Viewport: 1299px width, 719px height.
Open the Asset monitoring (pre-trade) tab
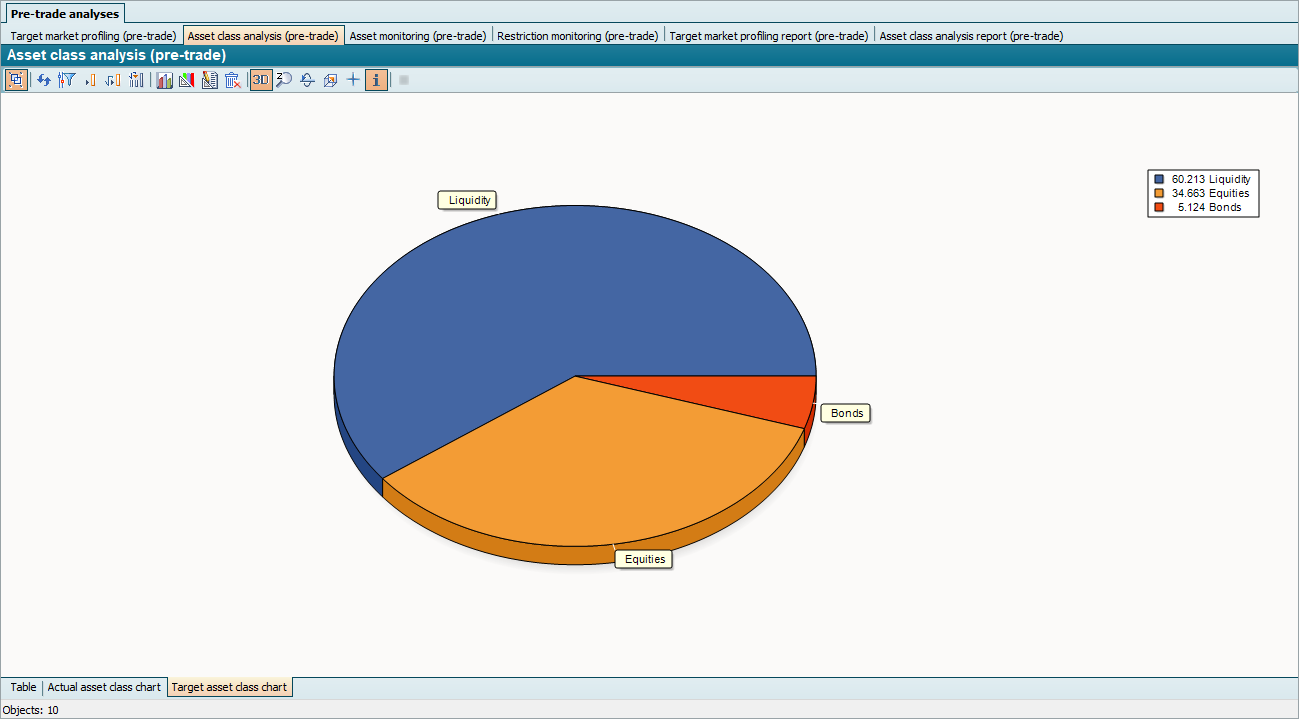(x=418, y=36)
